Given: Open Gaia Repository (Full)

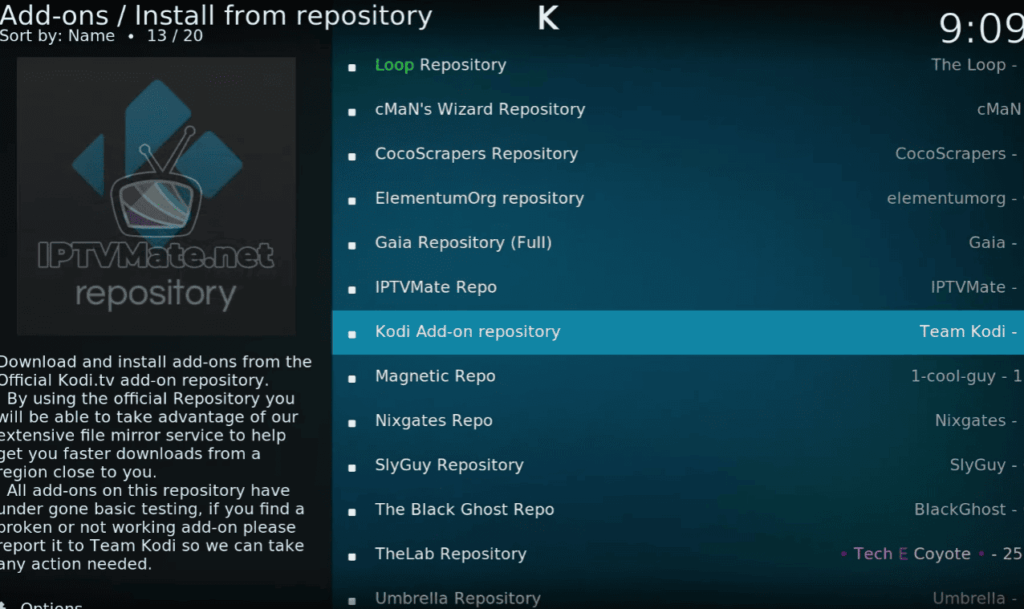Looking at the screenshot, I should pos(678,243).
